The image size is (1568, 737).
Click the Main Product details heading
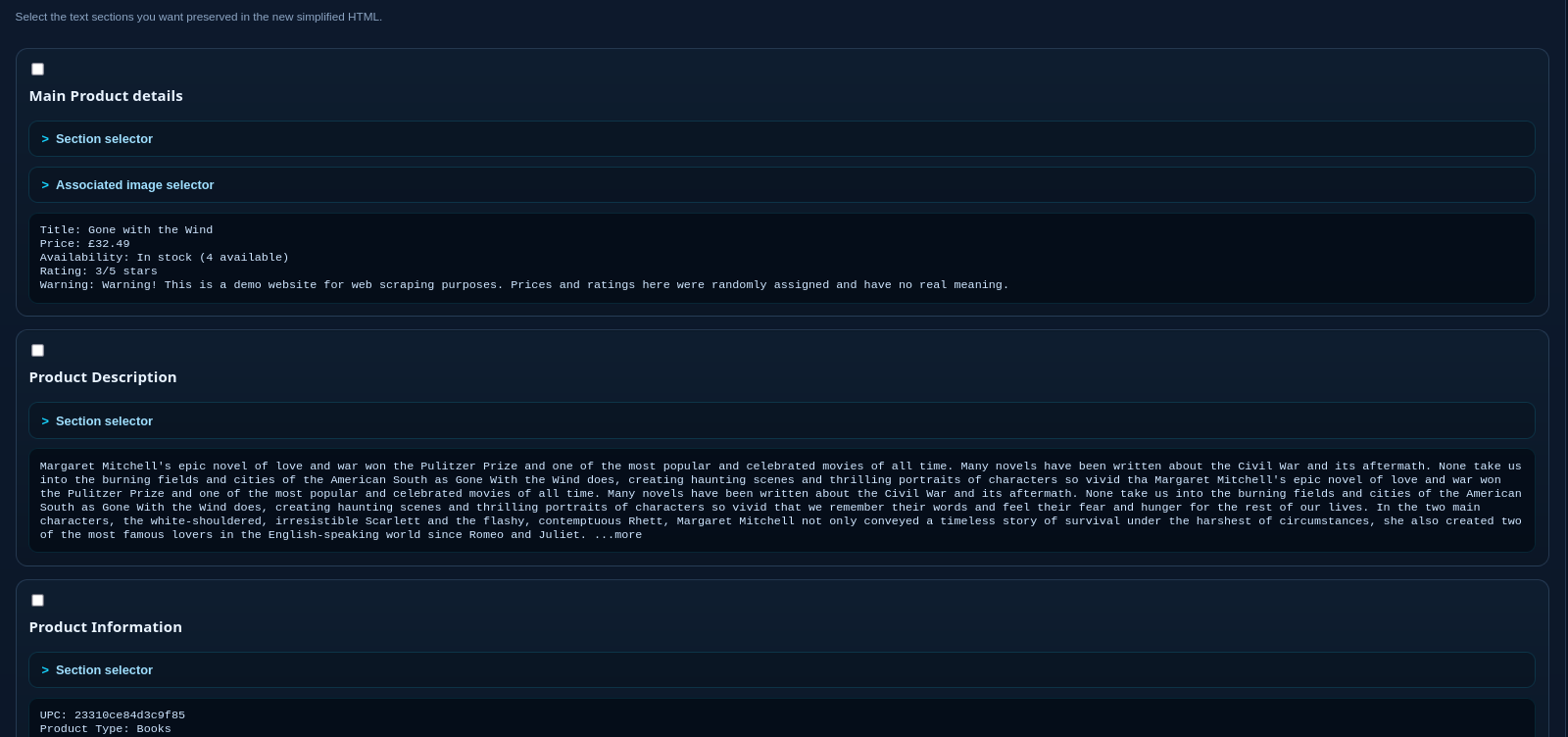tap(106, 96)
